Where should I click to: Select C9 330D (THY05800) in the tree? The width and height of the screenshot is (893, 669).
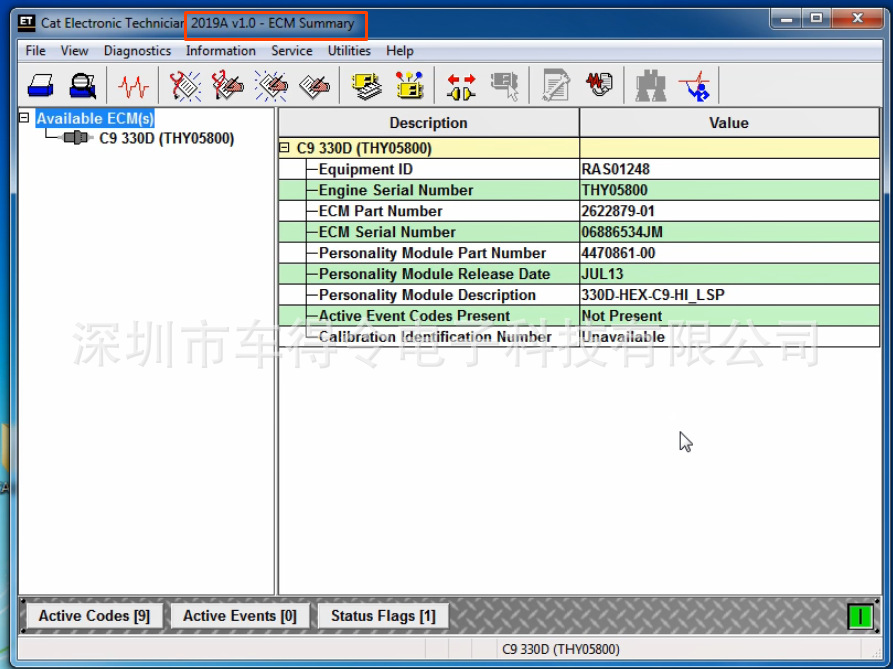pos(166,138)
